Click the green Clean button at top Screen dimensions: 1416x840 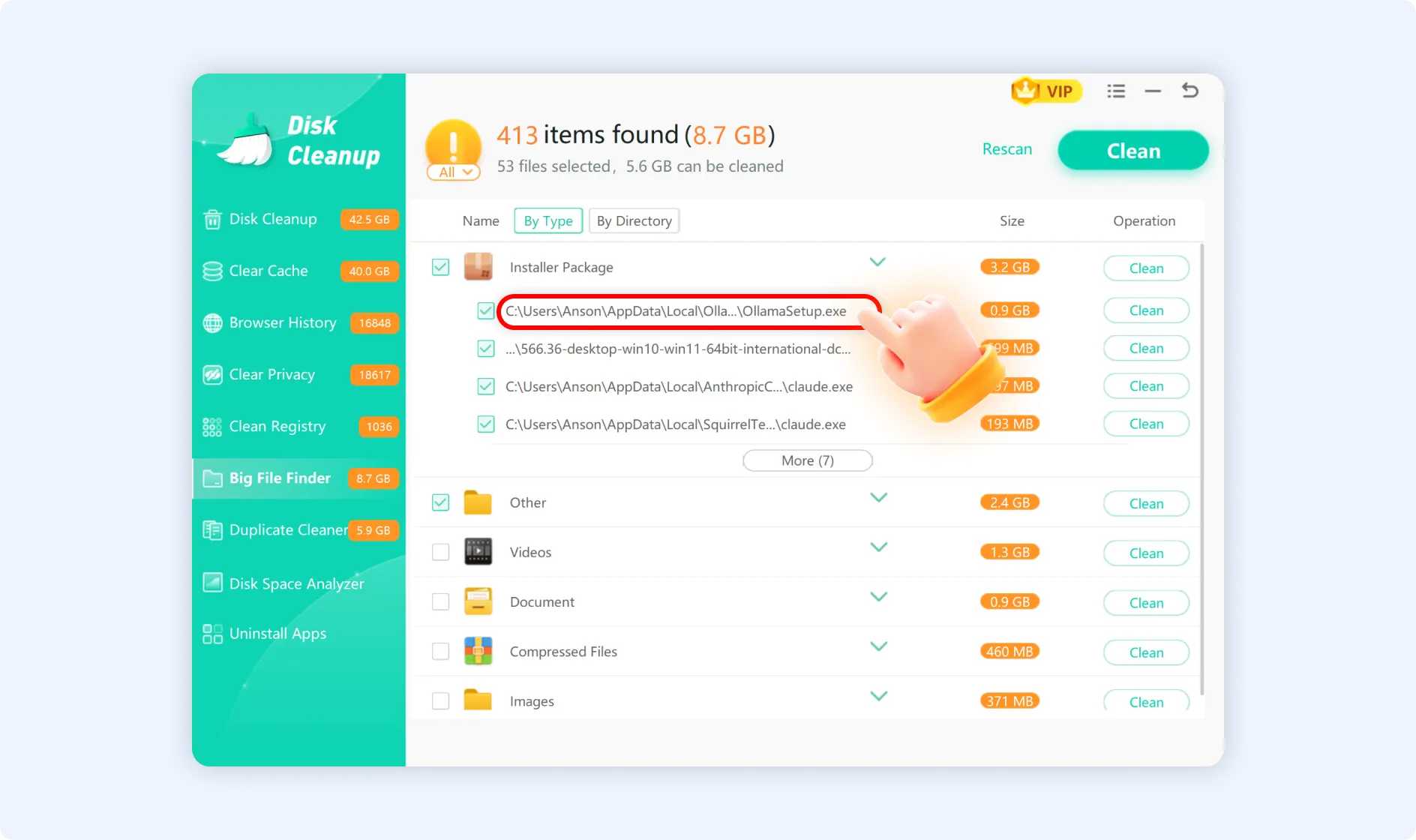[1132, 150]
